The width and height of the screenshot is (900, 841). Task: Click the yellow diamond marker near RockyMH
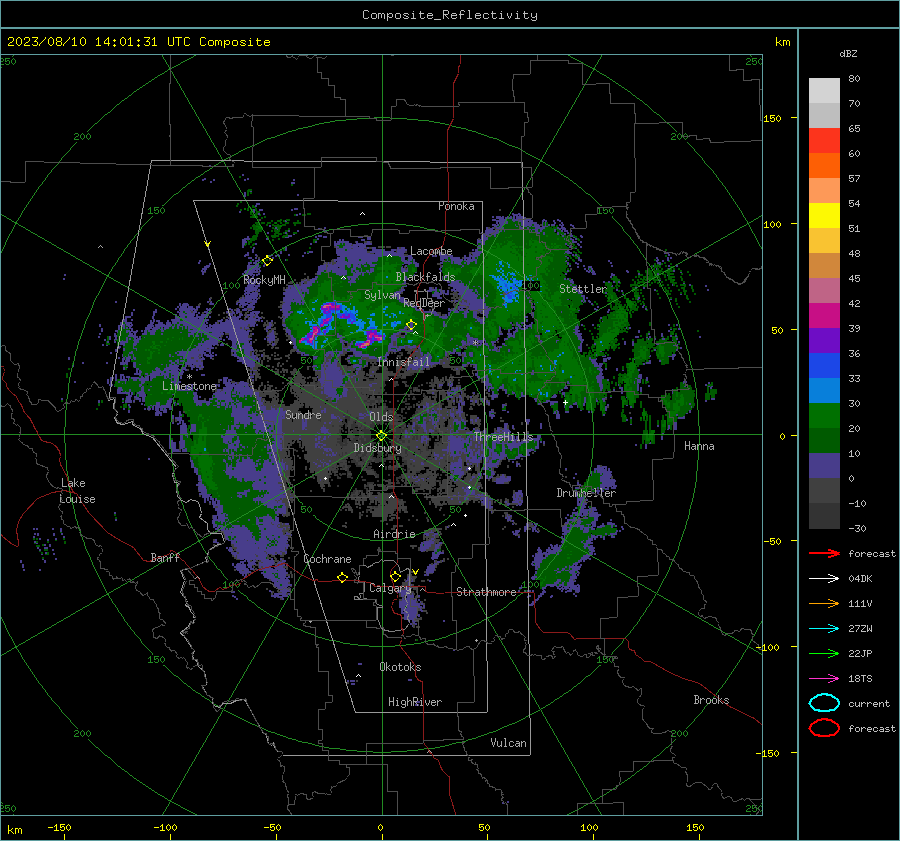click(x=267, y=261)
